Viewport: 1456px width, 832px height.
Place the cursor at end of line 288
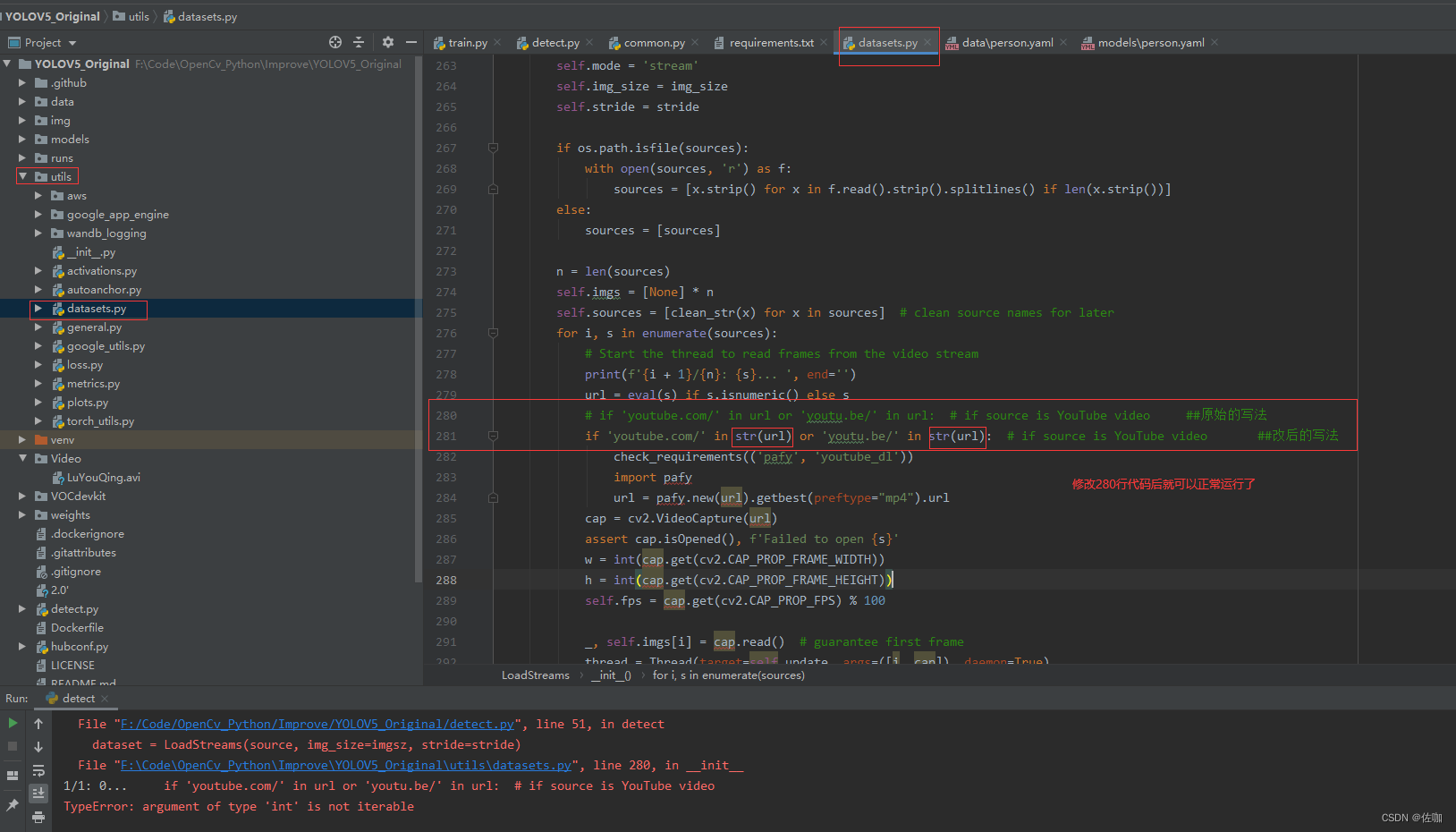pos(893,580)
